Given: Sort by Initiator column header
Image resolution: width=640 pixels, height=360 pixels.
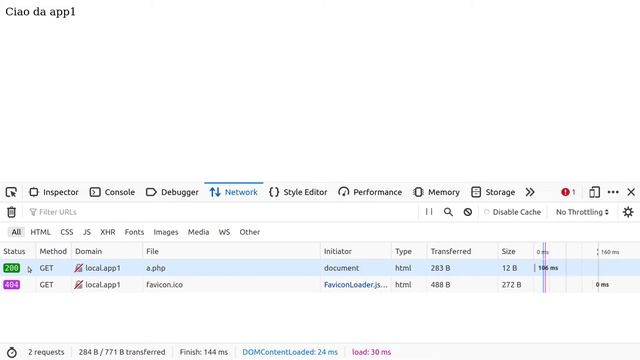Looking at the screenshot, I should point(356,251).
